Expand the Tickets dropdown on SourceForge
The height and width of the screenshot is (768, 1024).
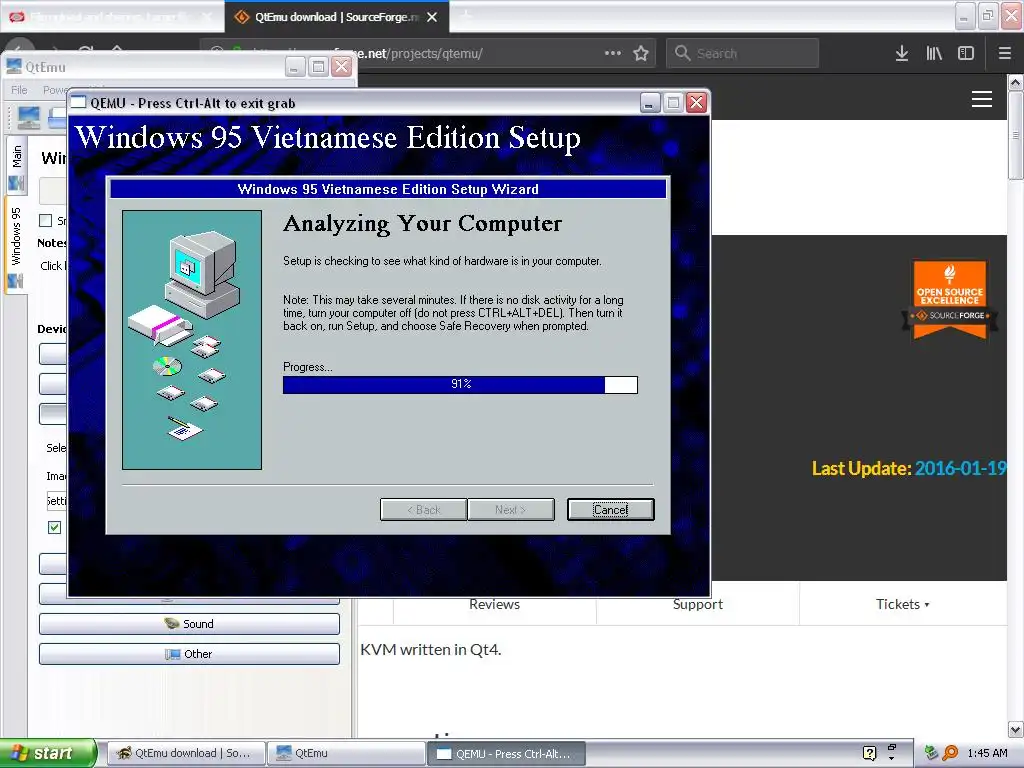[903, 604]
